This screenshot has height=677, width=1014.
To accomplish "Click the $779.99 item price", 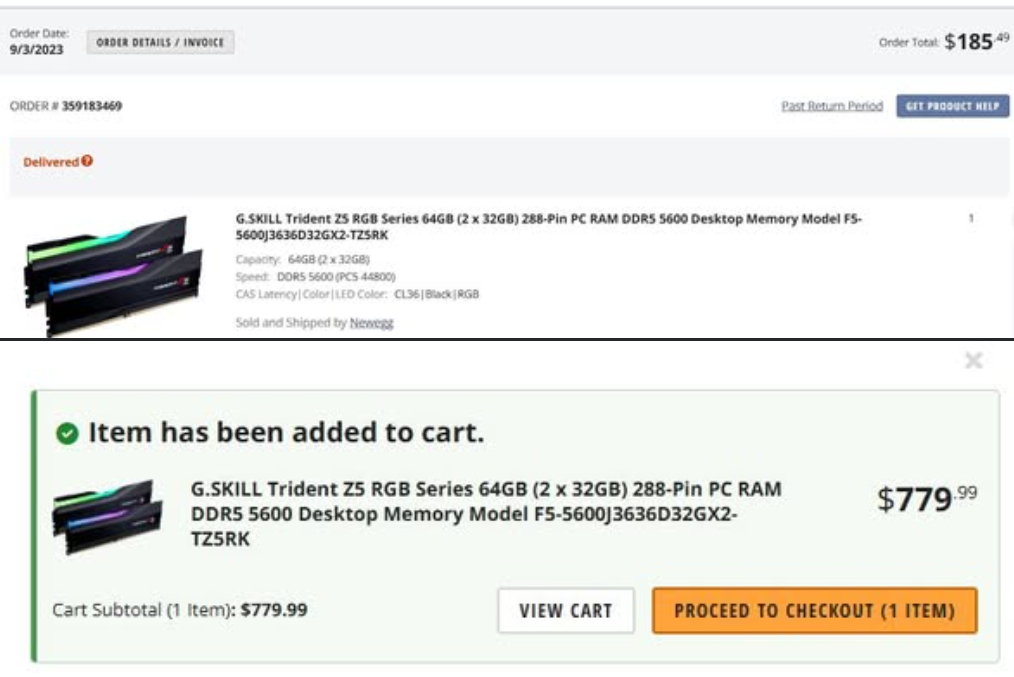I will [927, 498].
